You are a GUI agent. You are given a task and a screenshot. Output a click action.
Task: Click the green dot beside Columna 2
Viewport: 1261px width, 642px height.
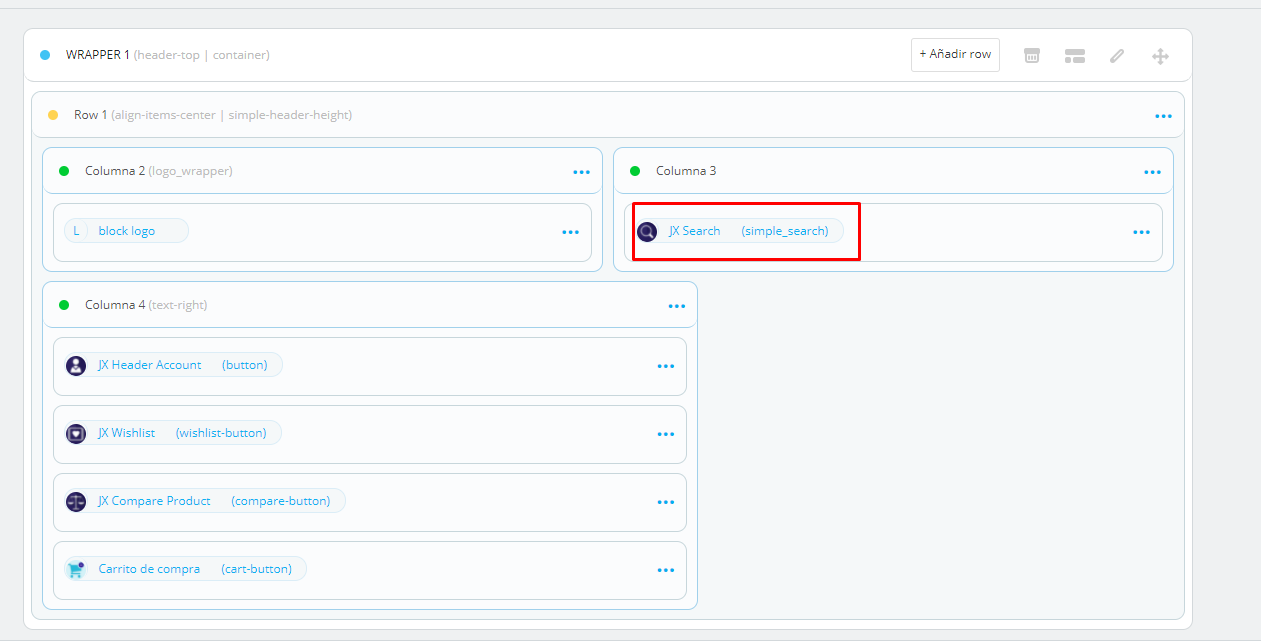[x=64, y=171]
